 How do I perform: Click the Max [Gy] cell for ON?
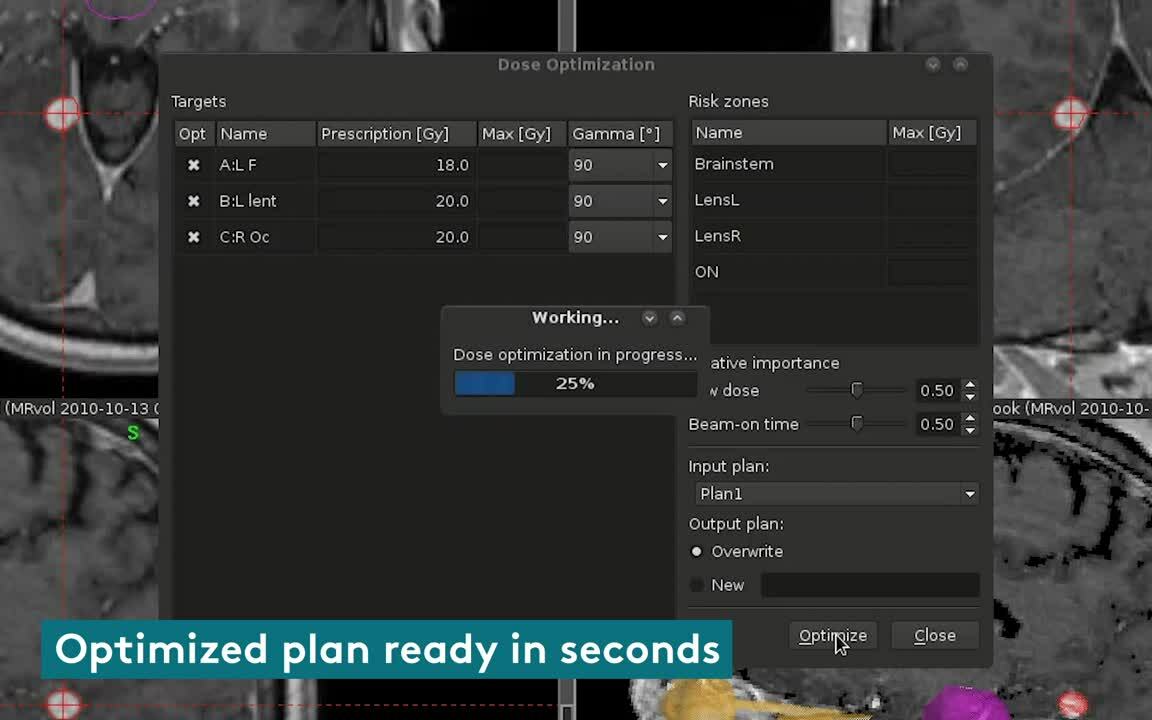pyautogui.click(x=932, y=272)
